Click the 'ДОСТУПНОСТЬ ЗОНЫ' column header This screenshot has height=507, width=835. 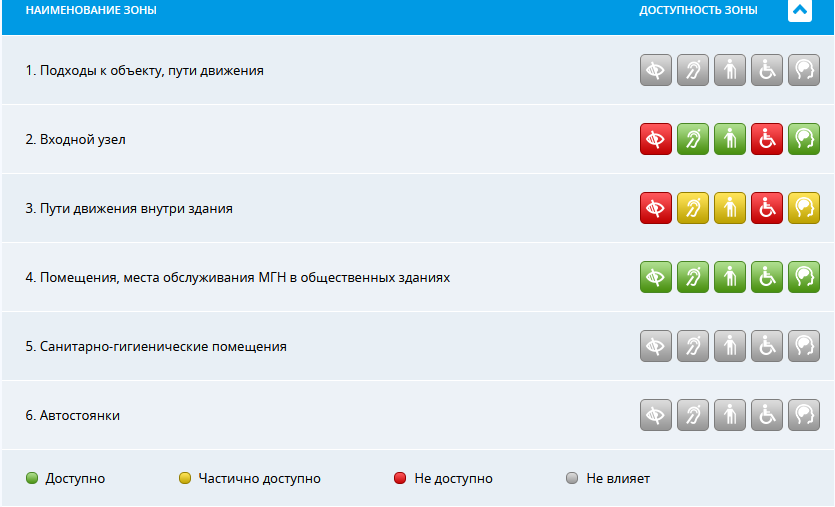pyautogui.click(x=698, y=10)
